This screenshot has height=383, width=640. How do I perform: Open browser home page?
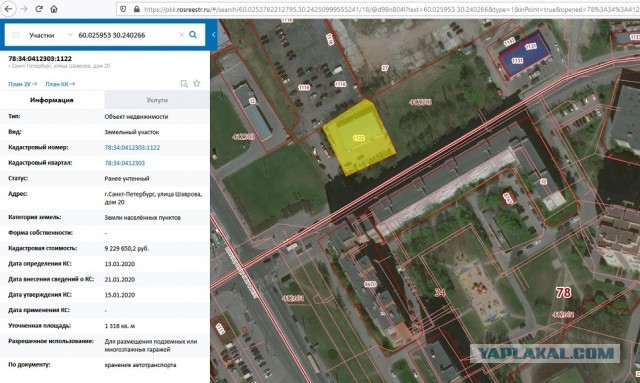[54, 9]
